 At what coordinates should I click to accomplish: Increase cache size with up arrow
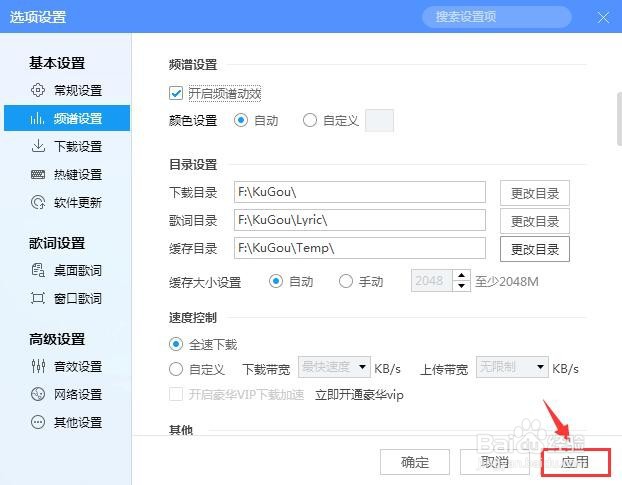tap(461, 275)
